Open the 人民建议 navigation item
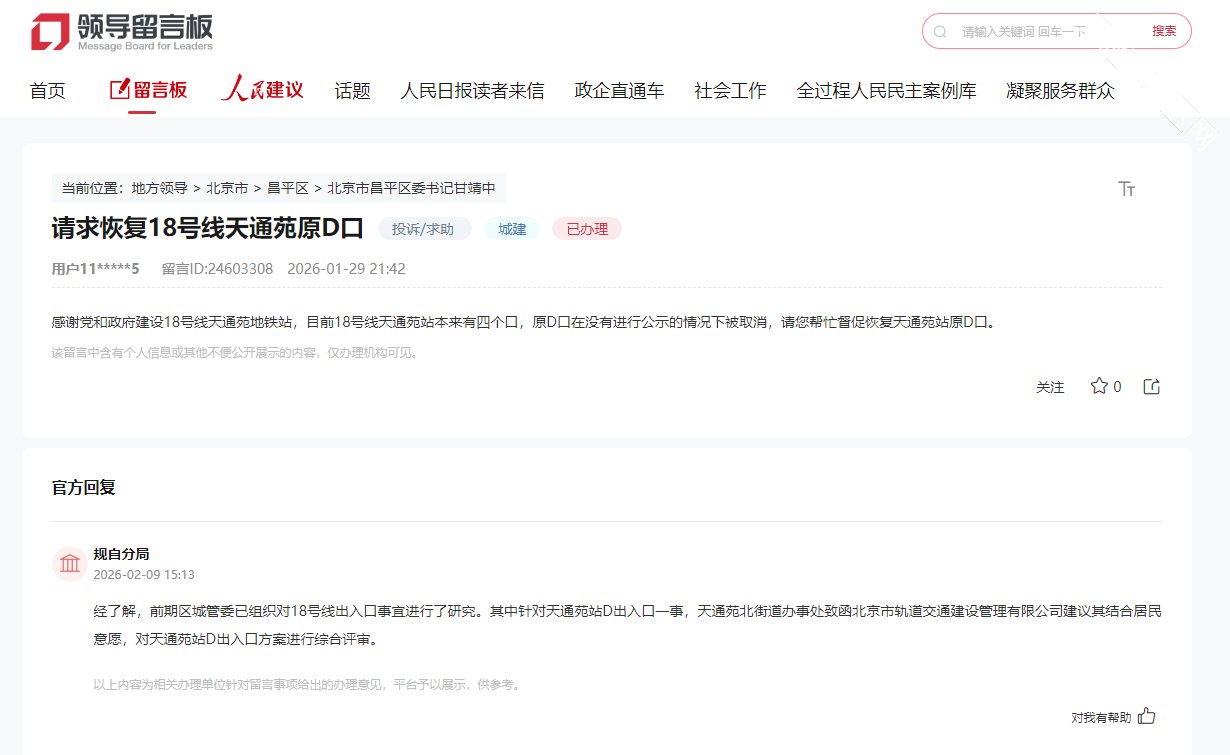1230x755 pixels. 262,91
